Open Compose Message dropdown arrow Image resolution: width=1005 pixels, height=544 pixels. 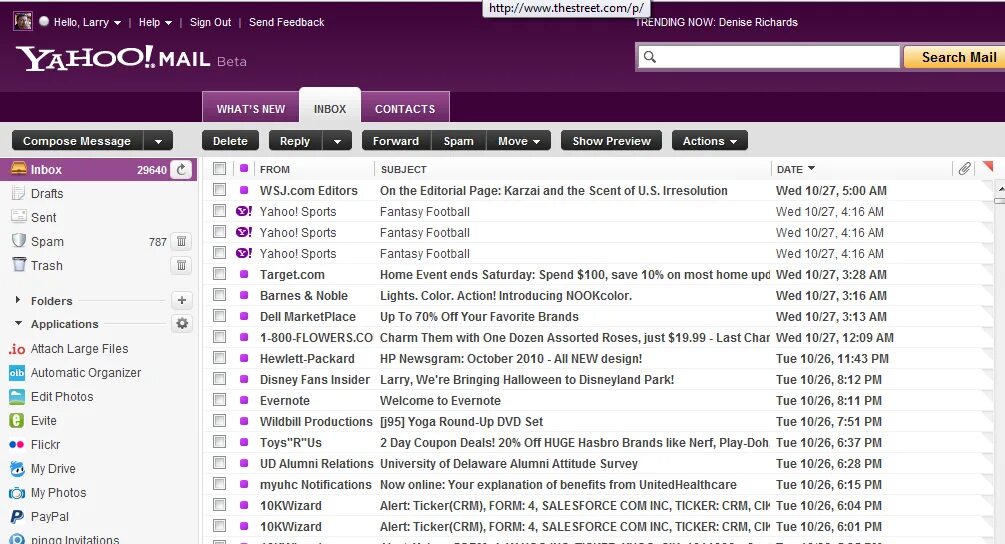pyautogui.click(x=158, y=141)
